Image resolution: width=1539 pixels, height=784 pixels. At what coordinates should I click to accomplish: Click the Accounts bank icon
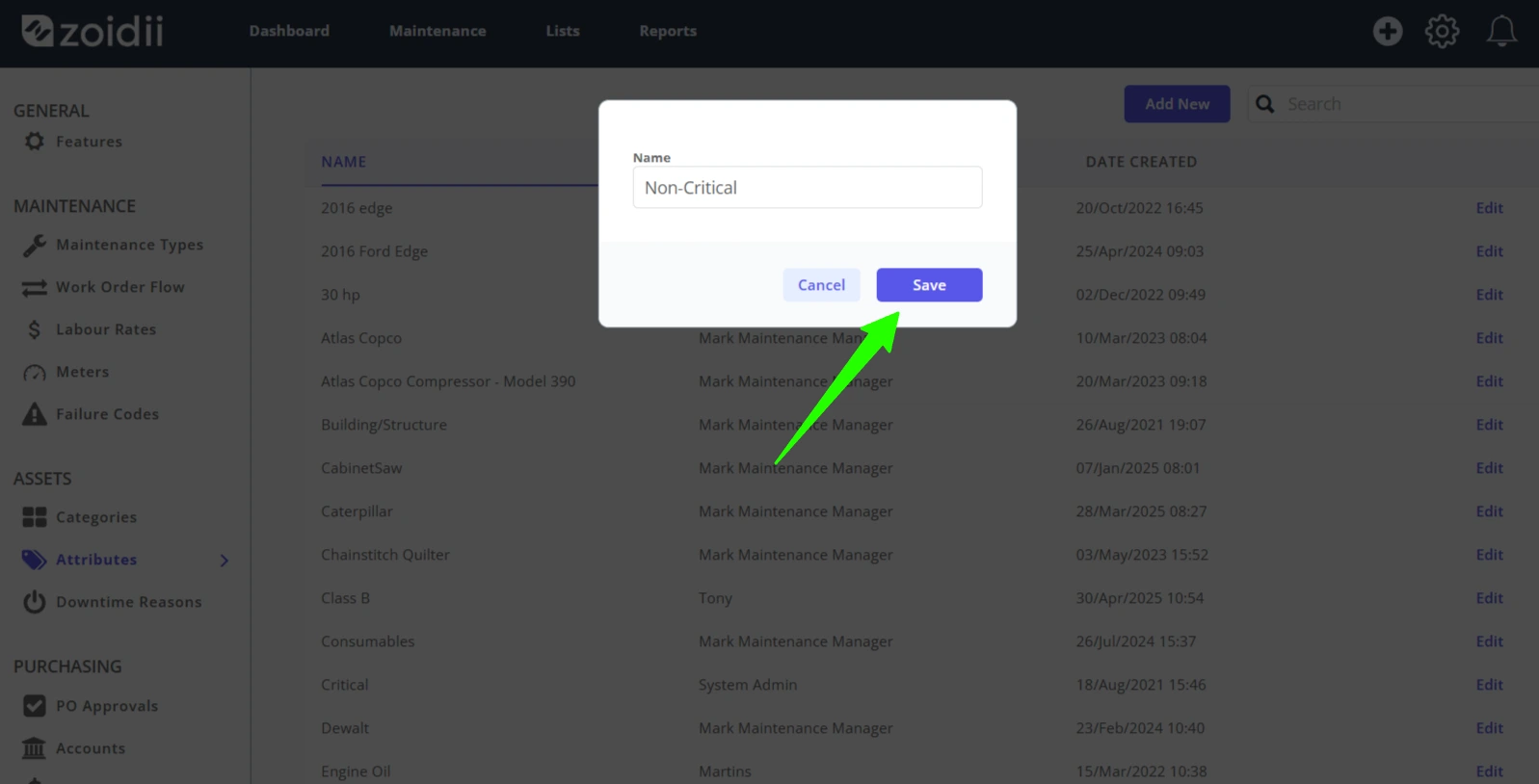(35, 748)
